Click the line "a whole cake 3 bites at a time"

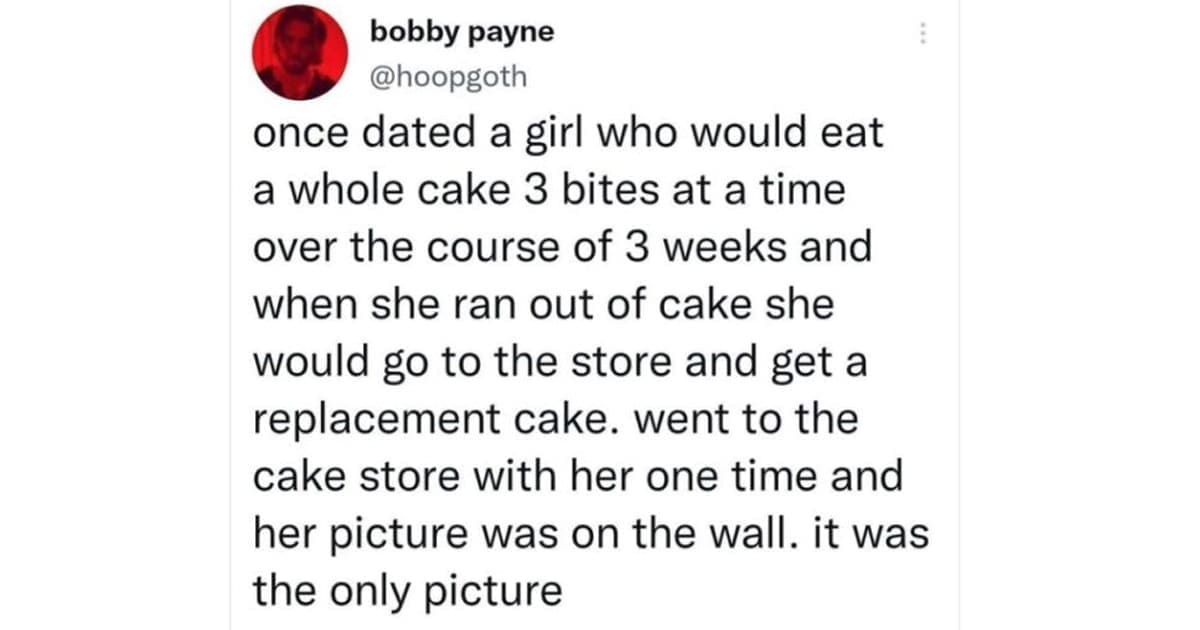(x=548, y=190)
